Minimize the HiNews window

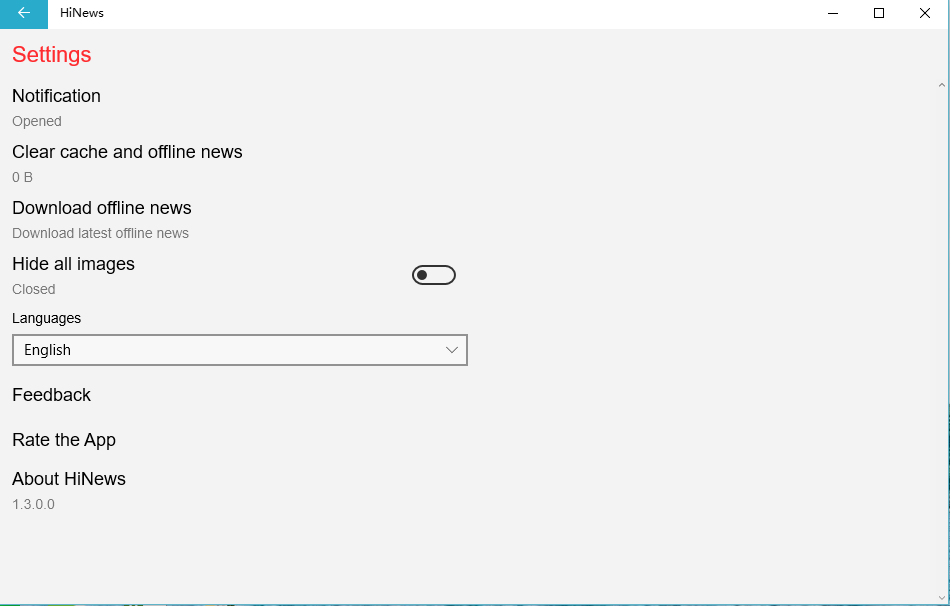coord(833,13)
